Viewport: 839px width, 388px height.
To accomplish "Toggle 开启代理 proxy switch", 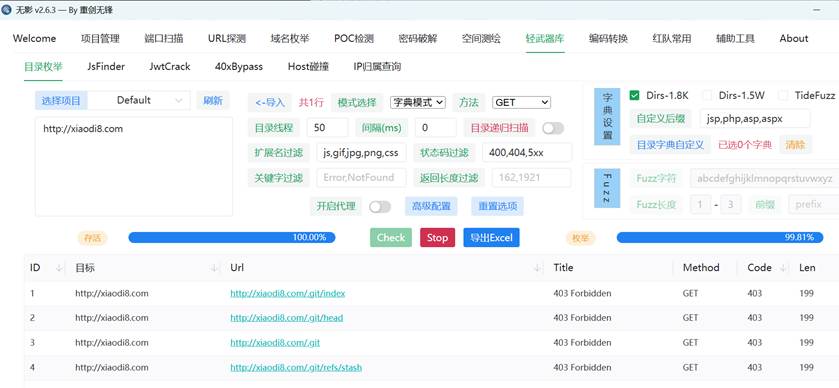I will tap(380, 207).
